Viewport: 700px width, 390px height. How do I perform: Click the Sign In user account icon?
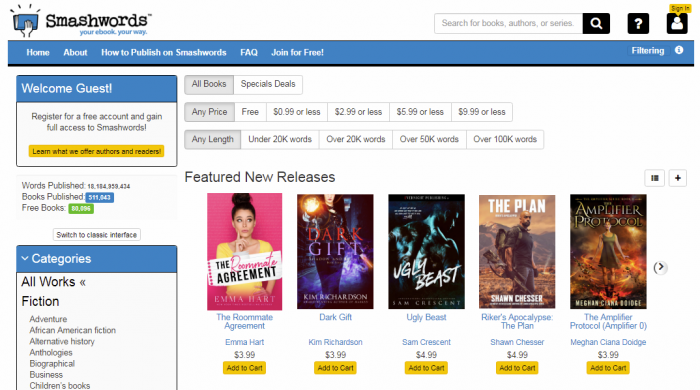[677, 23]
